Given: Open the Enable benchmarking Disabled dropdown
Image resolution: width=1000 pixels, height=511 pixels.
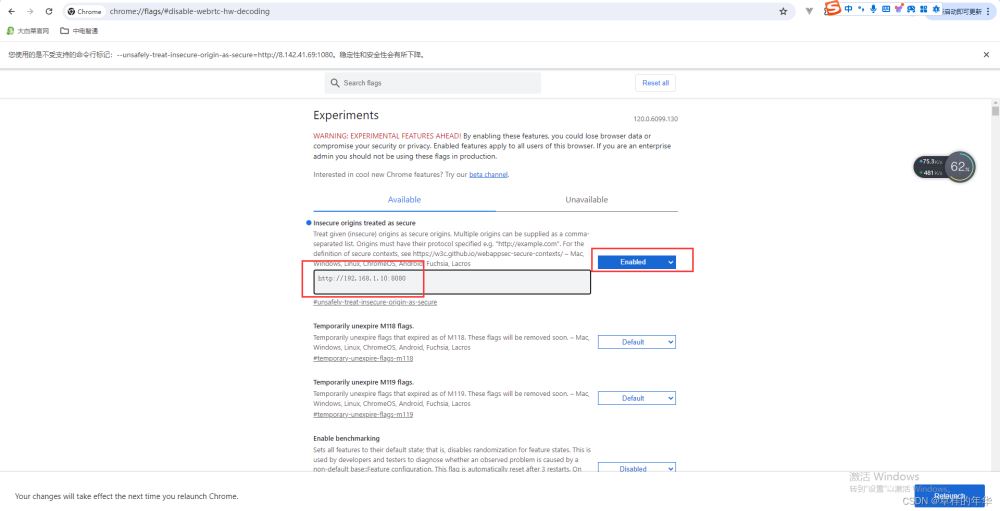Looking at the screenshot, I should point(636,469).
